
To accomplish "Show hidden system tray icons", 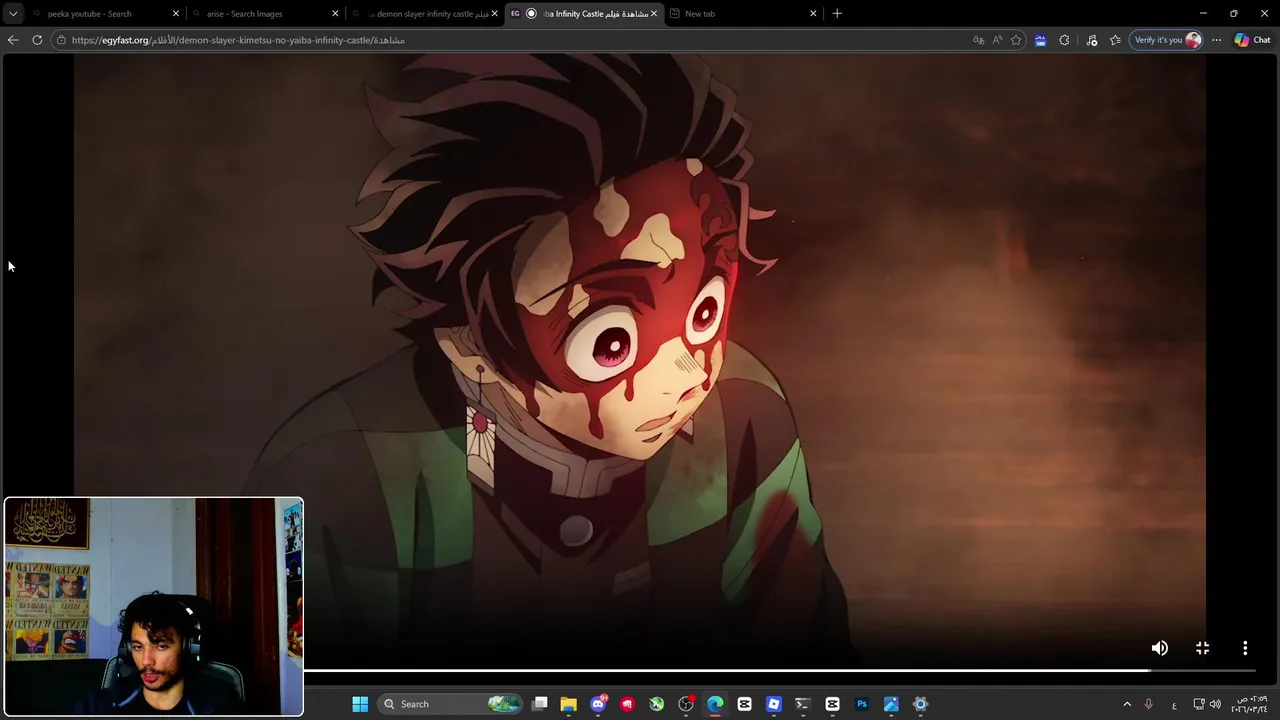I will 1127,704.
